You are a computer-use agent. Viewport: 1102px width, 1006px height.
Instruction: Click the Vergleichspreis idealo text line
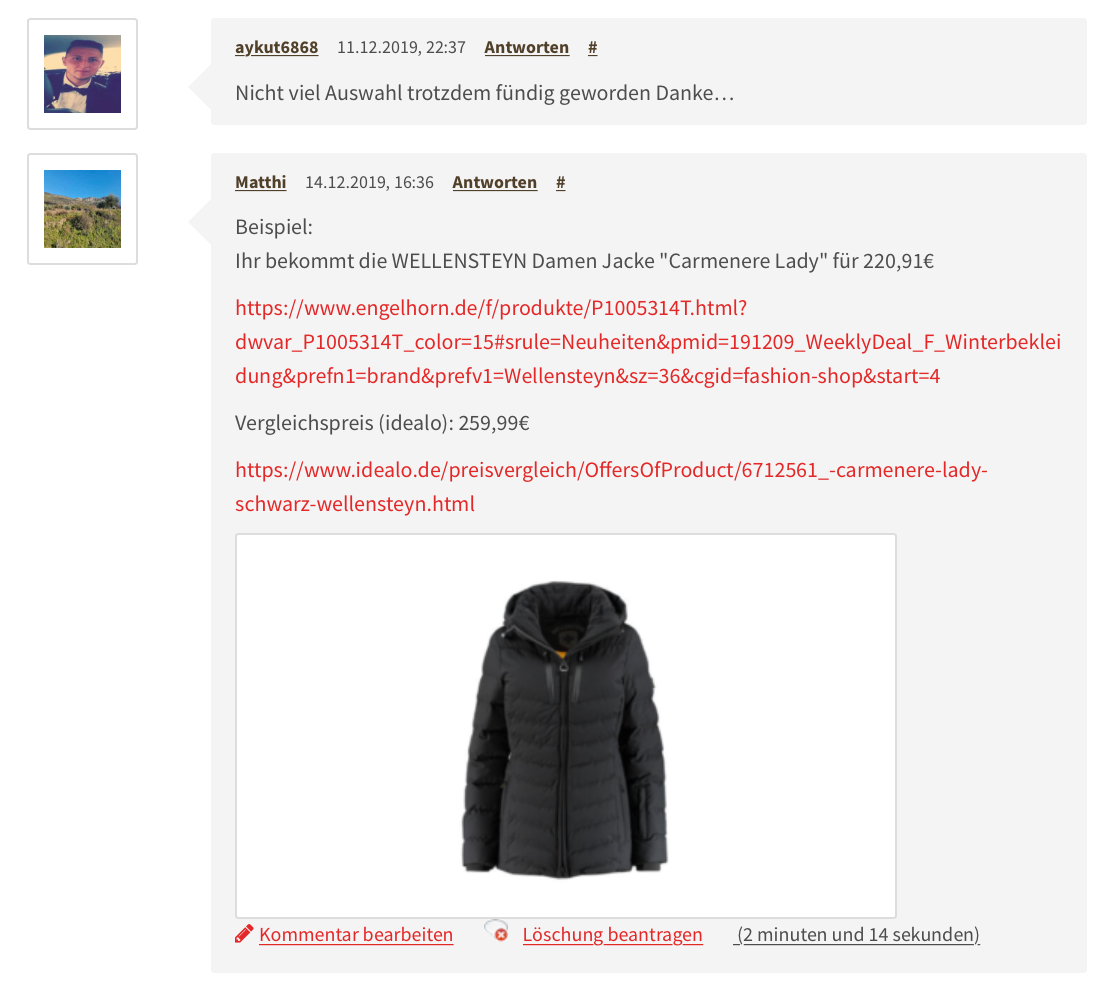[382, 423]
